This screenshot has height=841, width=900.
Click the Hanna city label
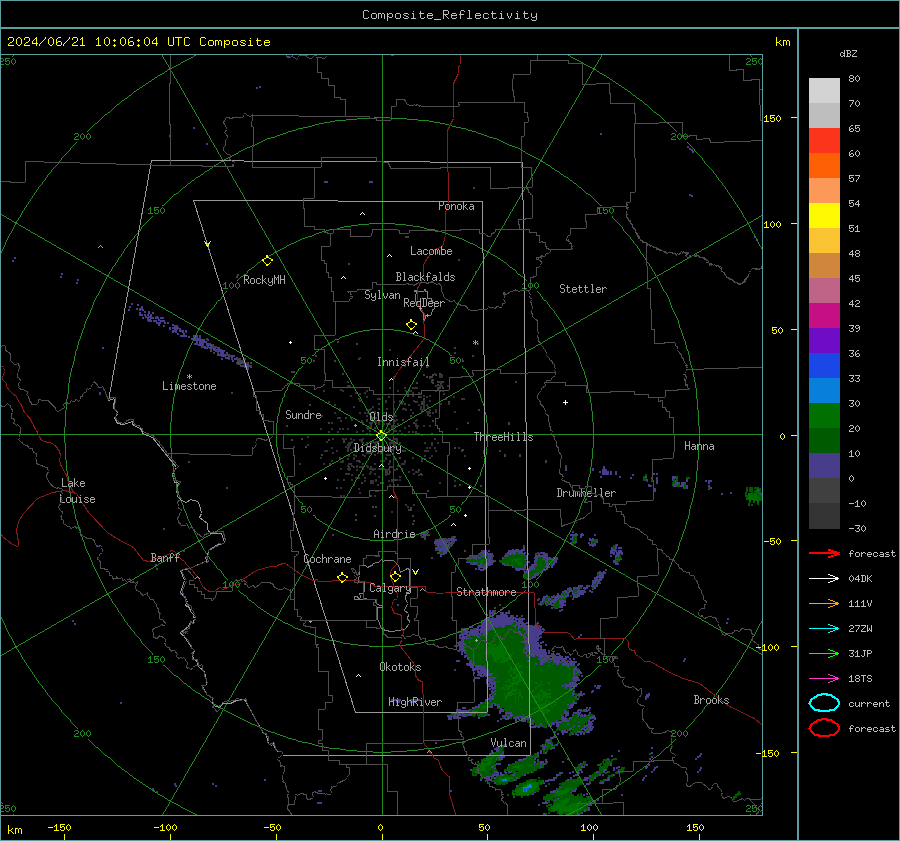pos(699,446)
